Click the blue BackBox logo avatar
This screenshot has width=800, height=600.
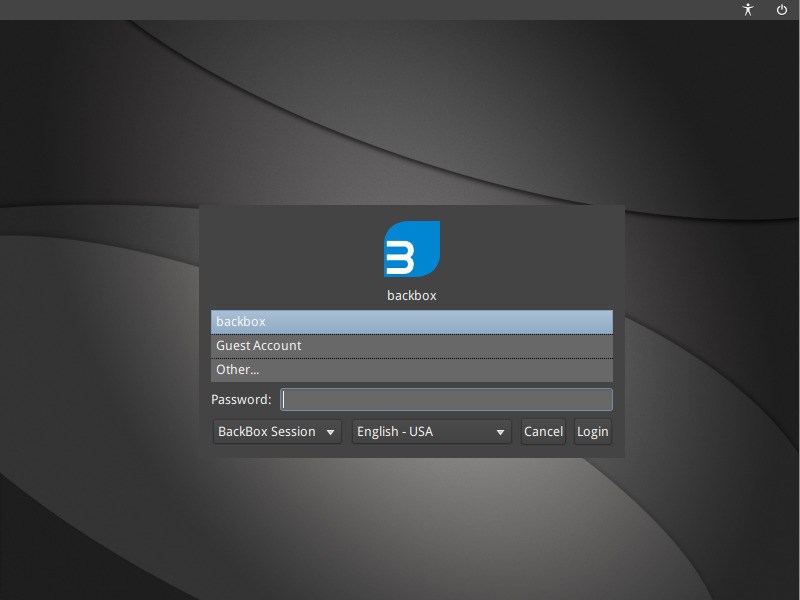[412, 249]
